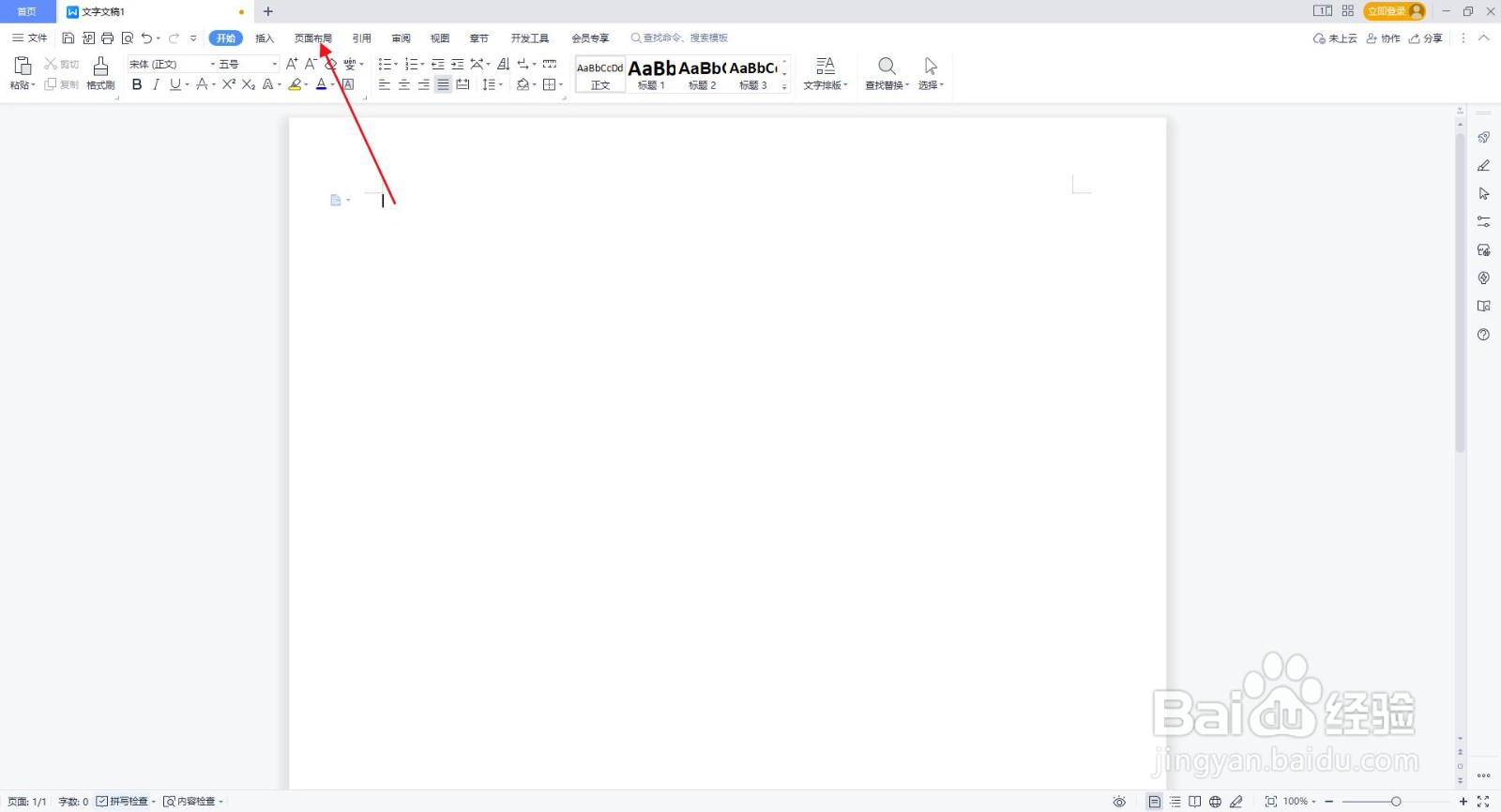Open the References (引用) tab

tap(362, 38)
